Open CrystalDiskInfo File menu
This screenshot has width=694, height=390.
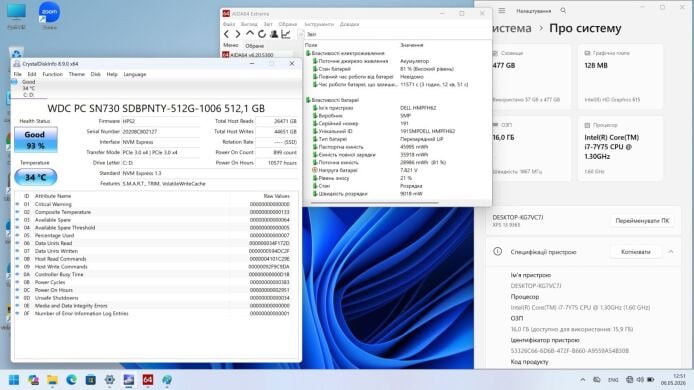tap(17, 74)
